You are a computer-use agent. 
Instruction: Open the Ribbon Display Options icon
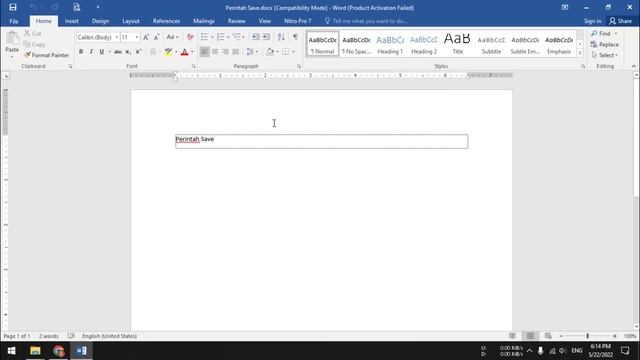pyautogui.click(x=565, y=7)
